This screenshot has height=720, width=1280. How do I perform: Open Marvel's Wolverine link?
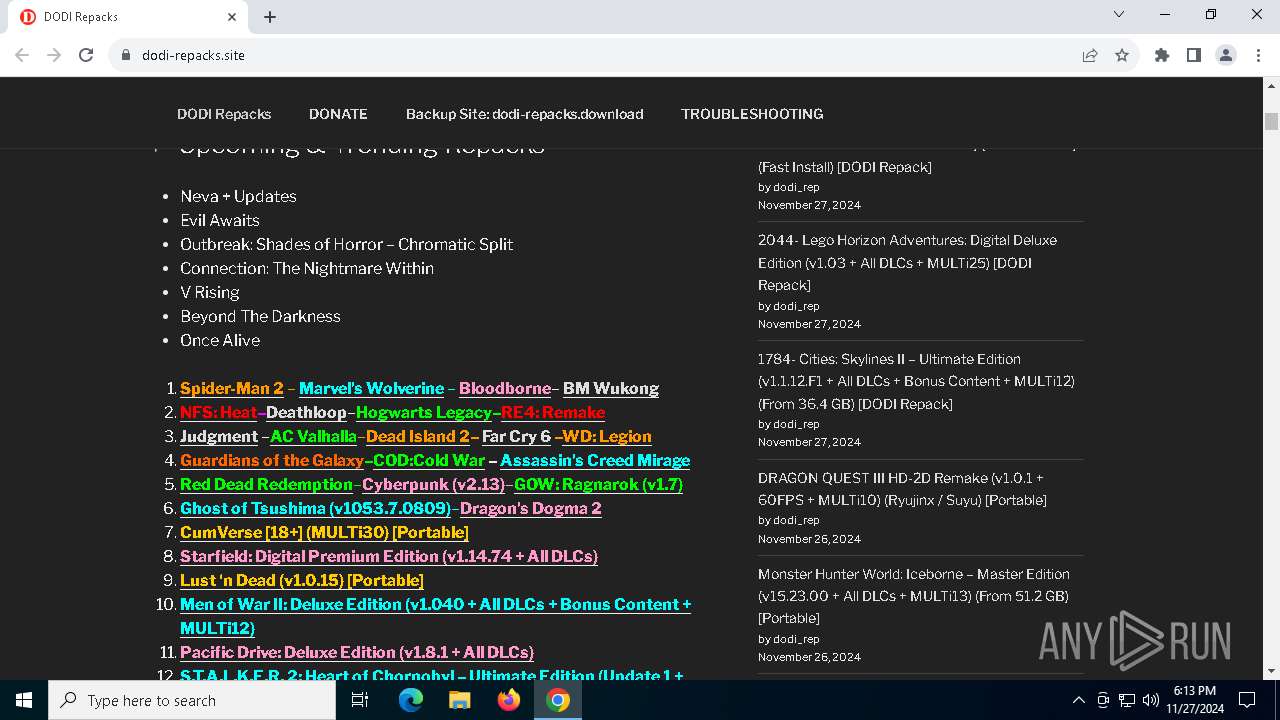click(371, 388)
